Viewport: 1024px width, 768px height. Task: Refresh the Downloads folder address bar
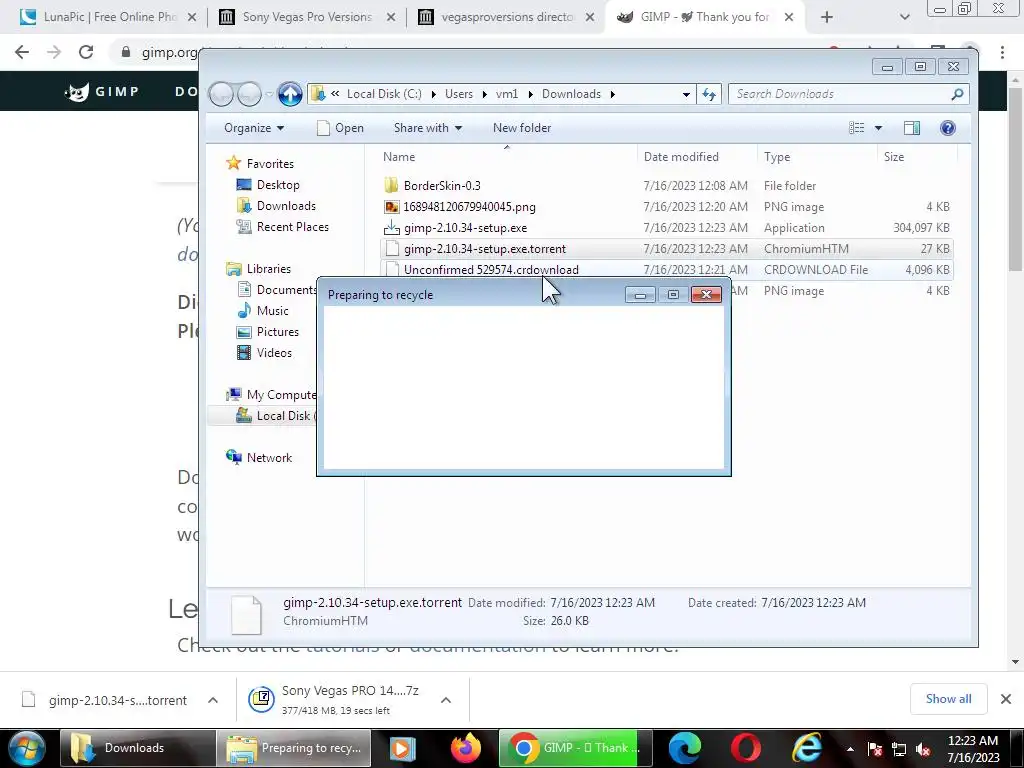coord(709,94)
